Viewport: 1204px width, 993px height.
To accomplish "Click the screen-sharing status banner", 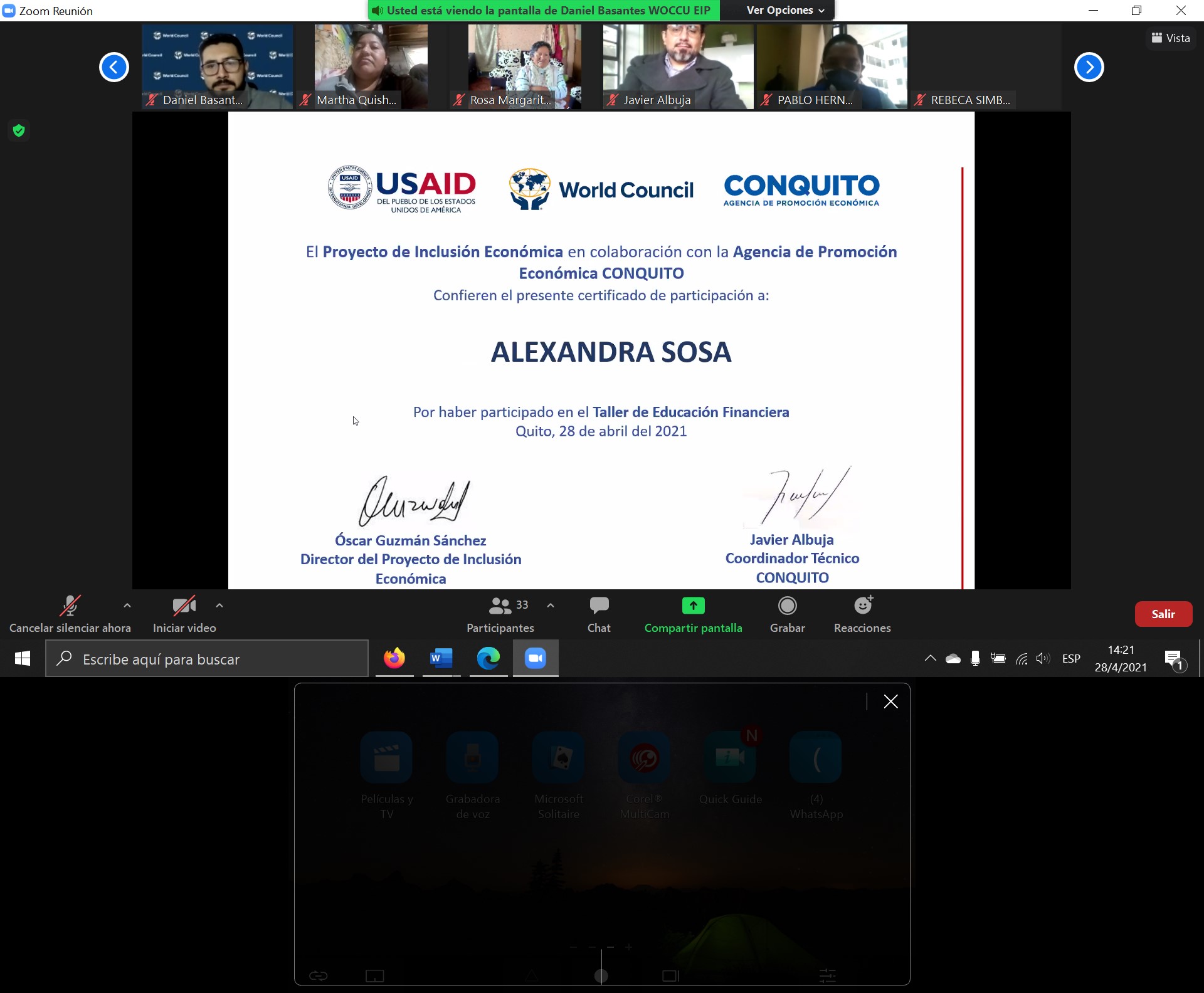I will [x=544, y=11].
